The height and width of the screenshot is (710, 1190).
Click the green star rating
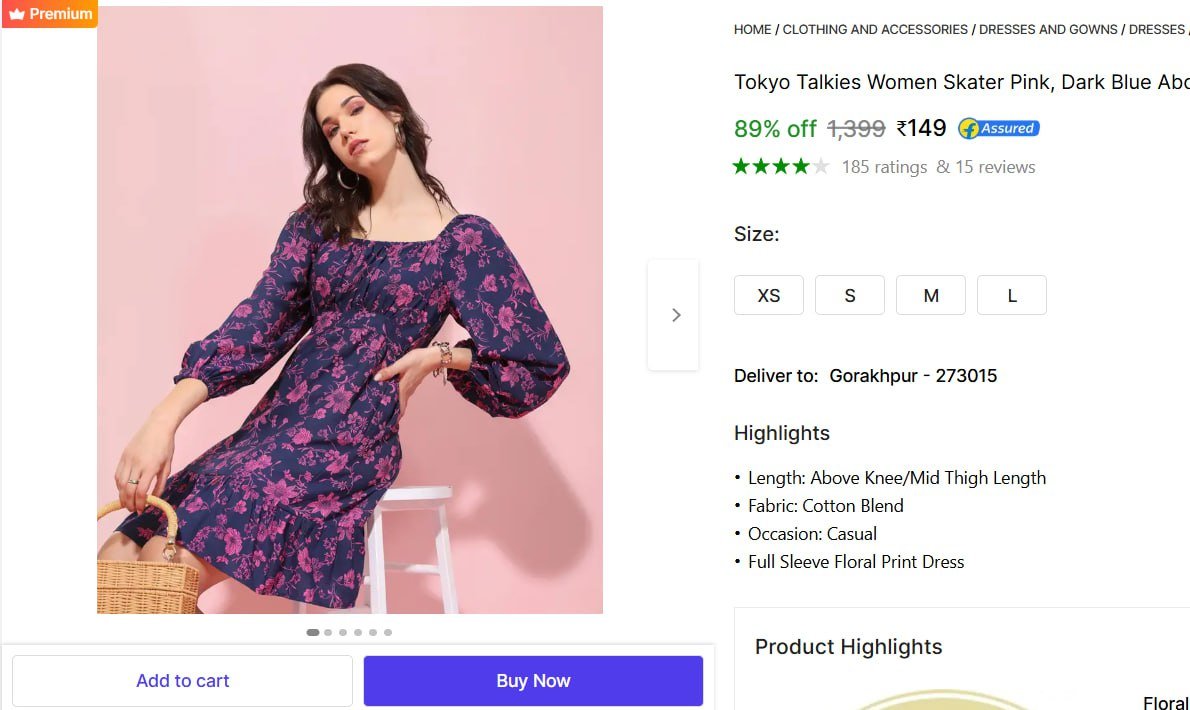coord(780,167)
